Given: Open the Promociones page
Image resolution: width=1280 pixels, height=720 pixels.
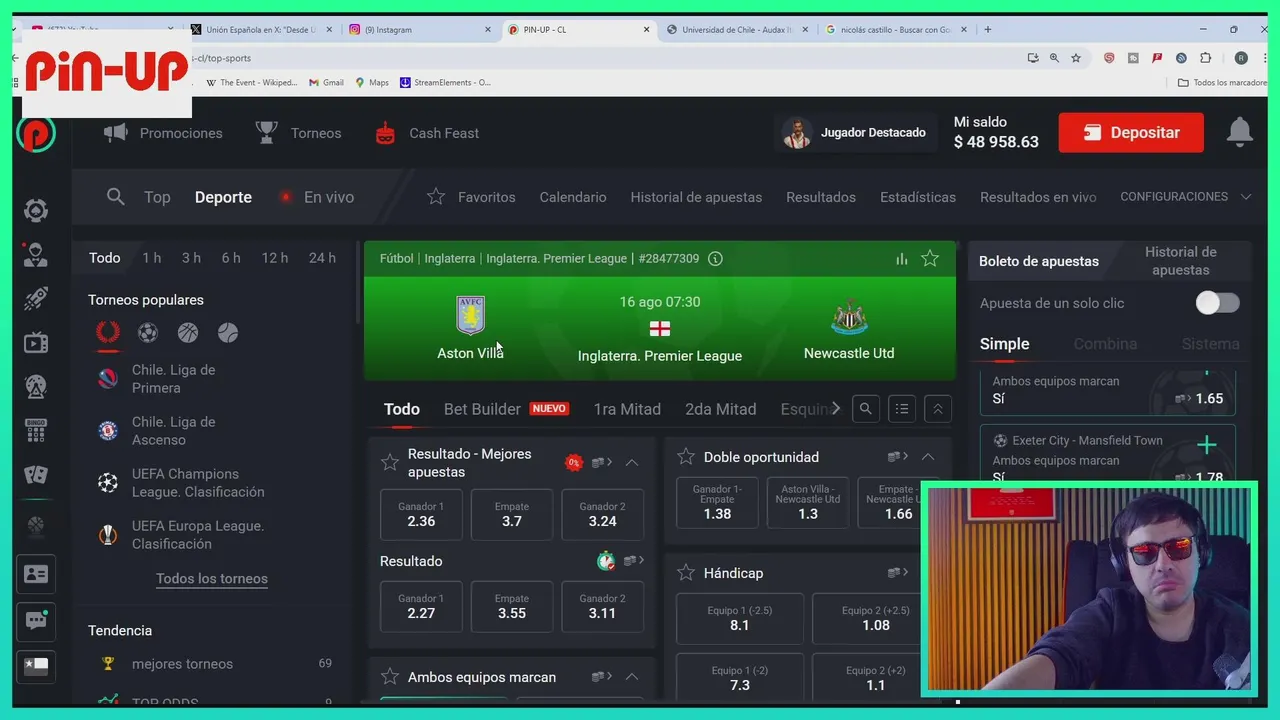Looking at the screenshot, I should point(163,133).
